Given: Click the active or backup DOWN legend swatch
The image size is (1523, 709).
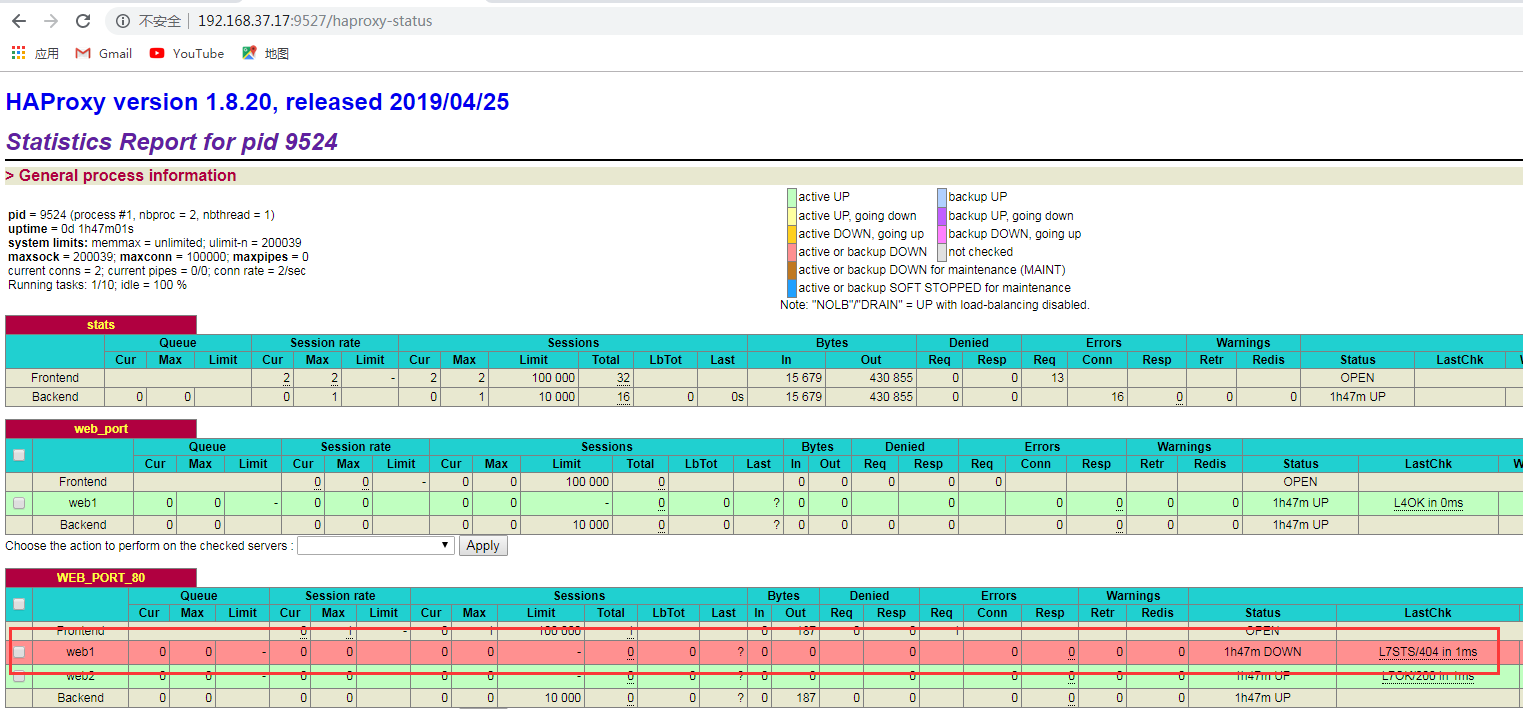Looking at the screenshot, I should (792, 251).
